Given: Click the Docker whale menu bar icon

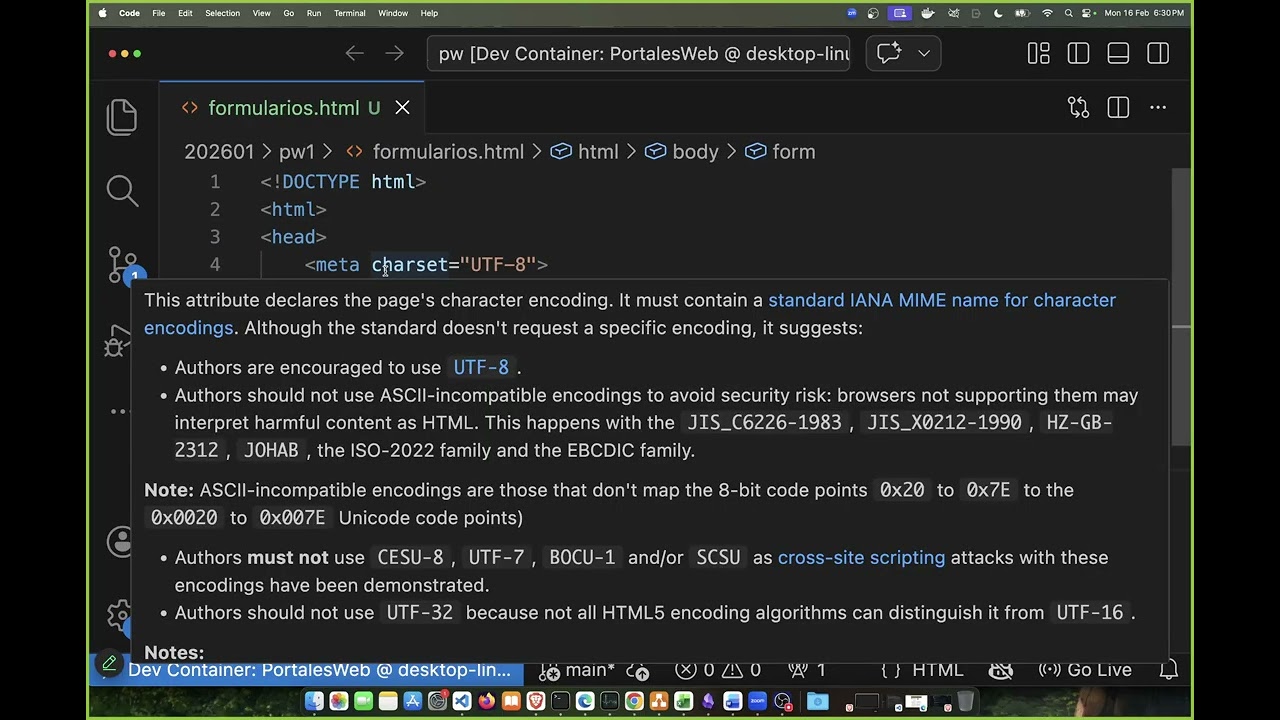Looking at the screenshot, I should (927, 13).
